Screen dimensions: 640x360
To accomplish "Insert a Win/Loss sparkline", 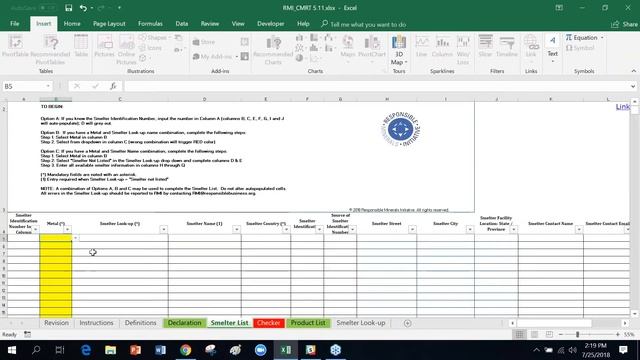I will pos(463,50).
